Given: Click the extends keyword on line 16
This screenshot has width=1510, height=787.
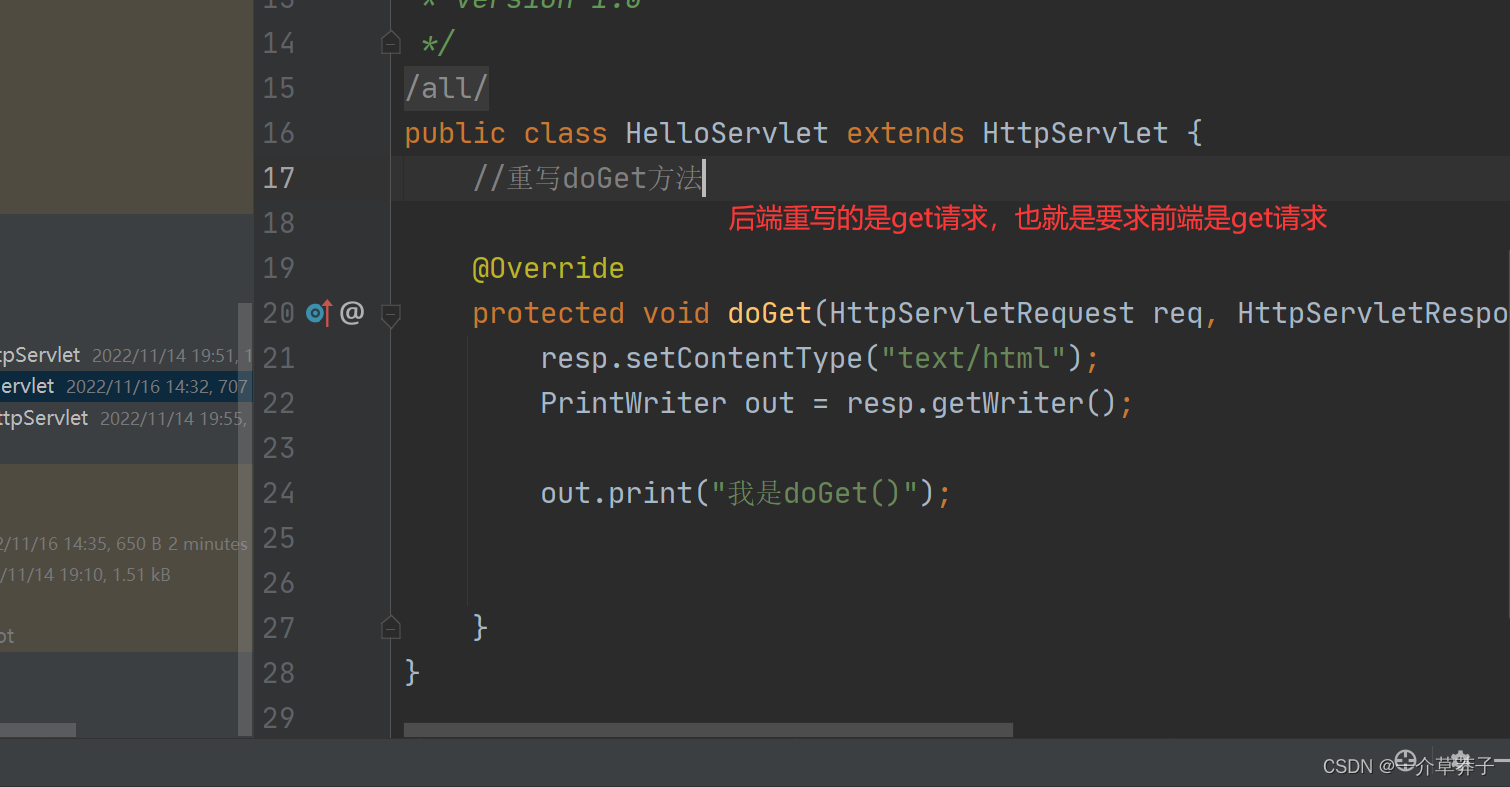Looking at the screenshot, I should [905, 133].
